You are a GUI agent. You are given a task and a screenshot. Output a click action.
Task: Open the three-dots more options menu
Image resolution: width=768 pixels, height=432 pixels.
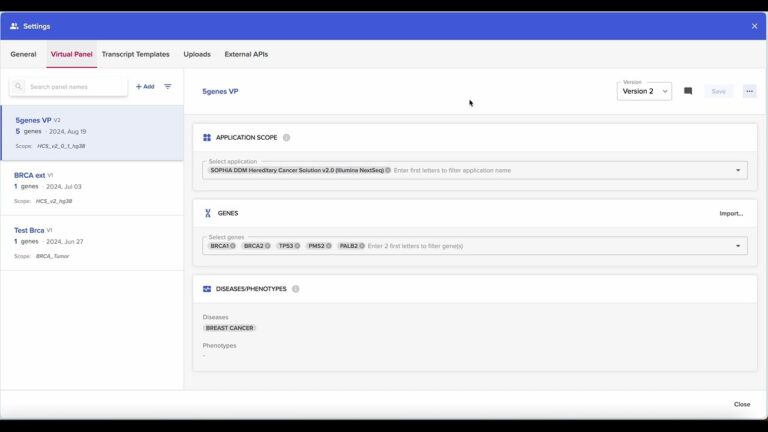pos(749,91)
